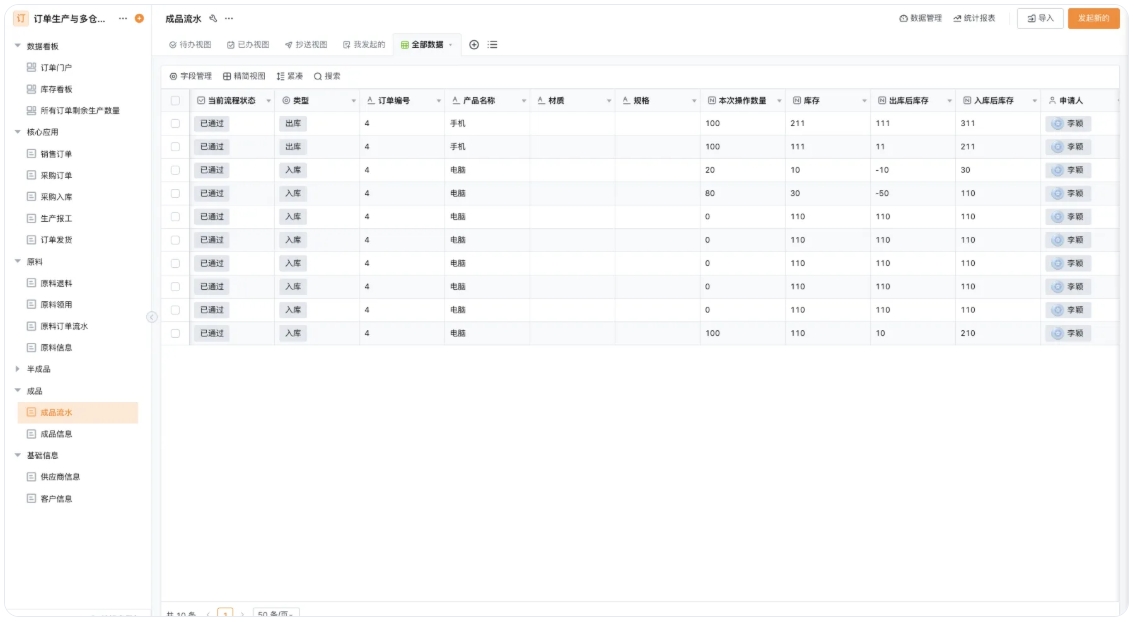Viewport: 1134px width, 622px height.
Task: Switch to 精简视图 compact view
Action: coord(244,76)
